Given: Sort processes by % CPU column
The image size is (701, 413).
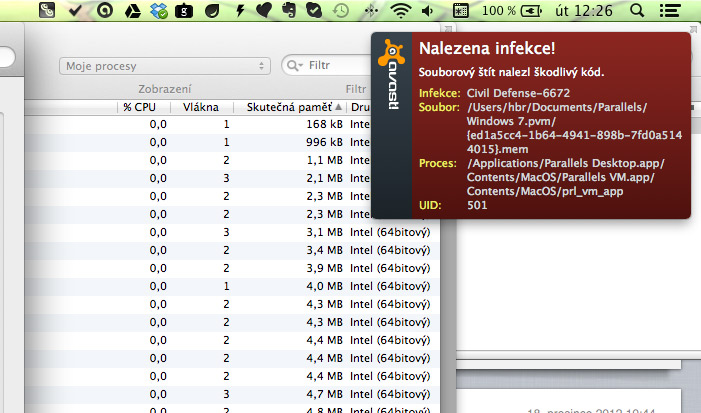Looking at the screenshot, I should [142, 107].
